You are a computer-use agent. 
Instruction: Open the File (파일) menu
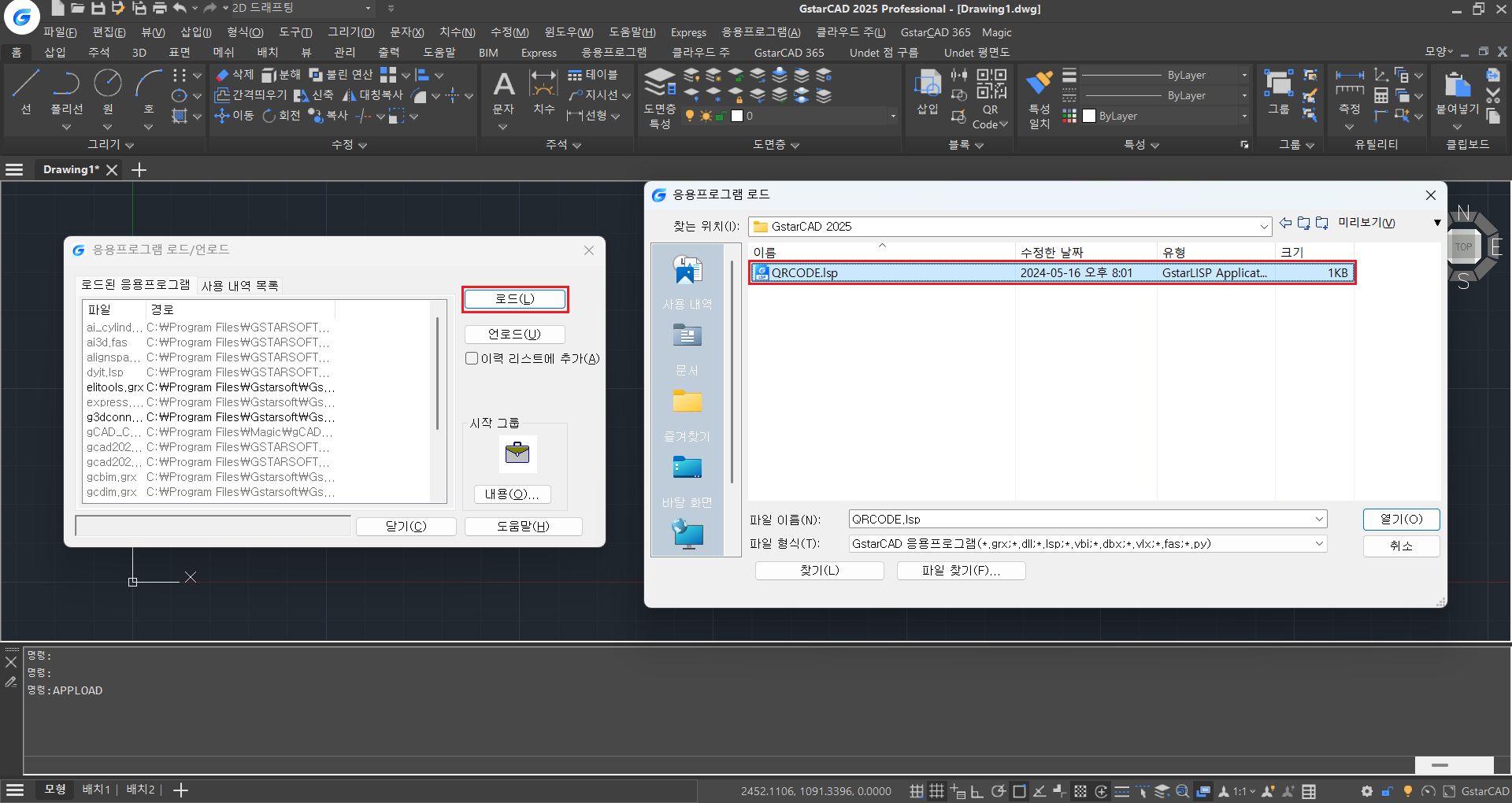(60, 32)
